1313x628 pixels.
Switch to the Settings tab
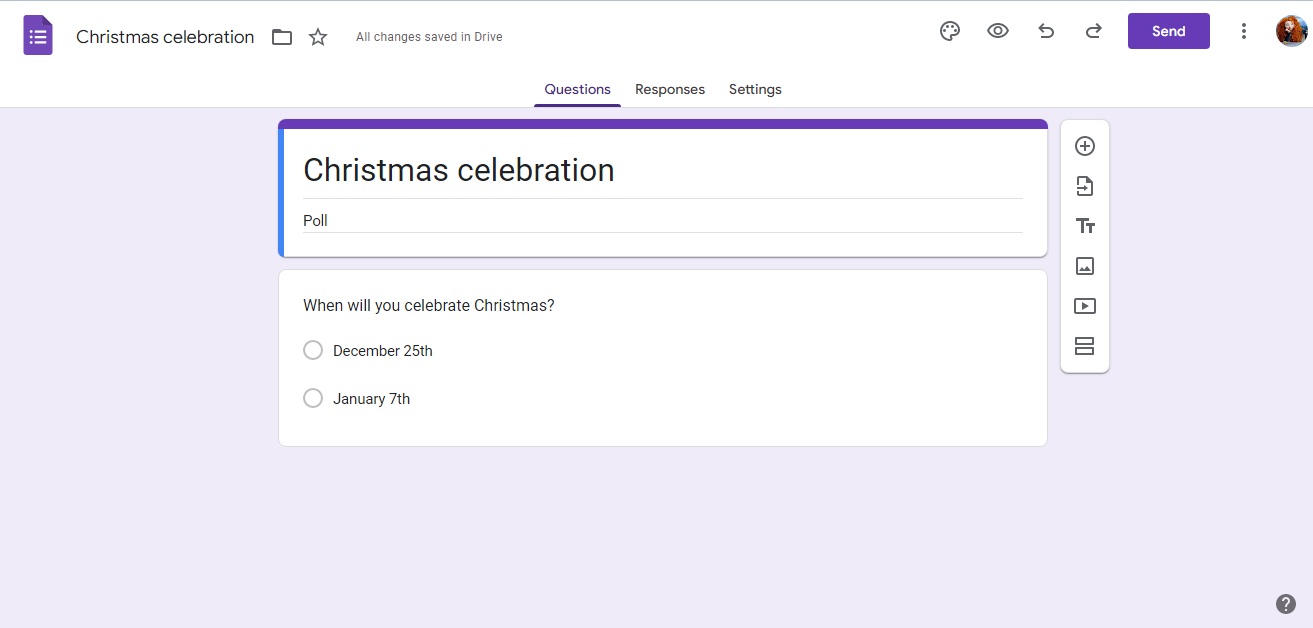(x=755, y=89)
